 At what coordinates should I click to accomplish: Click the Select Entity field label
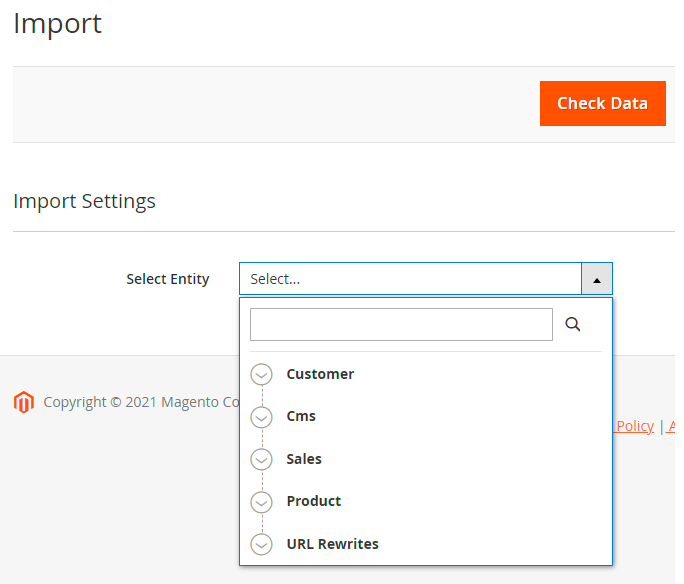click(168, 279)
